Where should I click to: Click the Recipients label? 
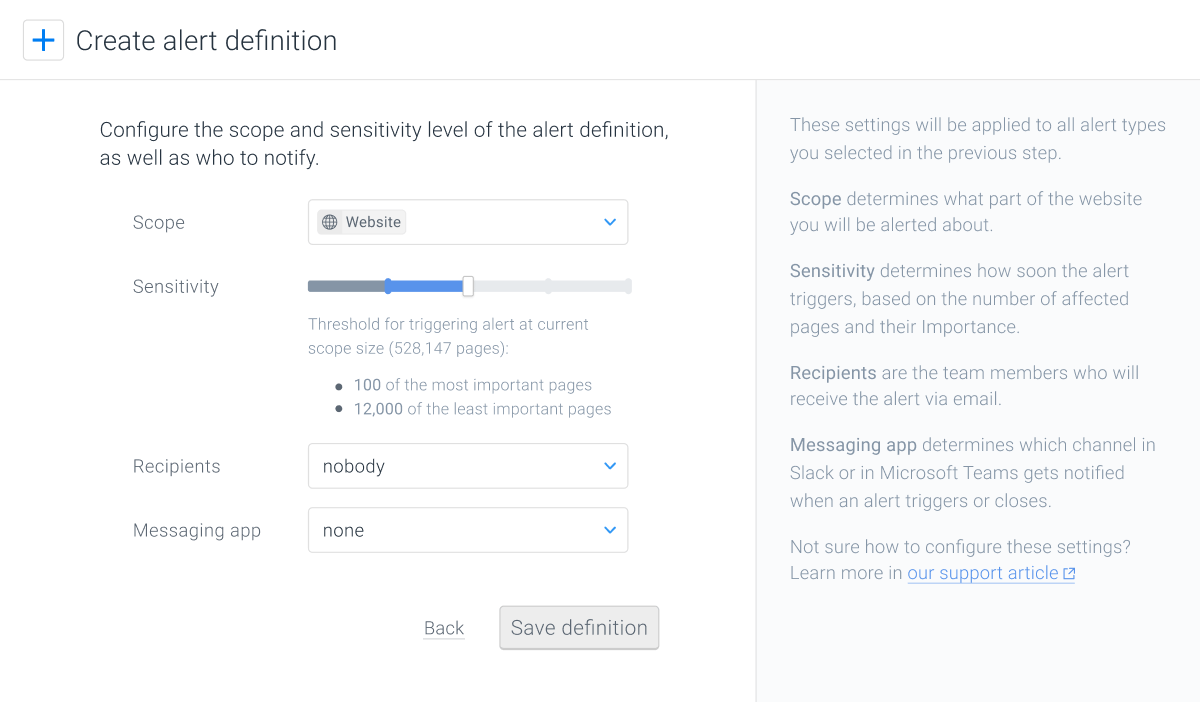(177, 466)
